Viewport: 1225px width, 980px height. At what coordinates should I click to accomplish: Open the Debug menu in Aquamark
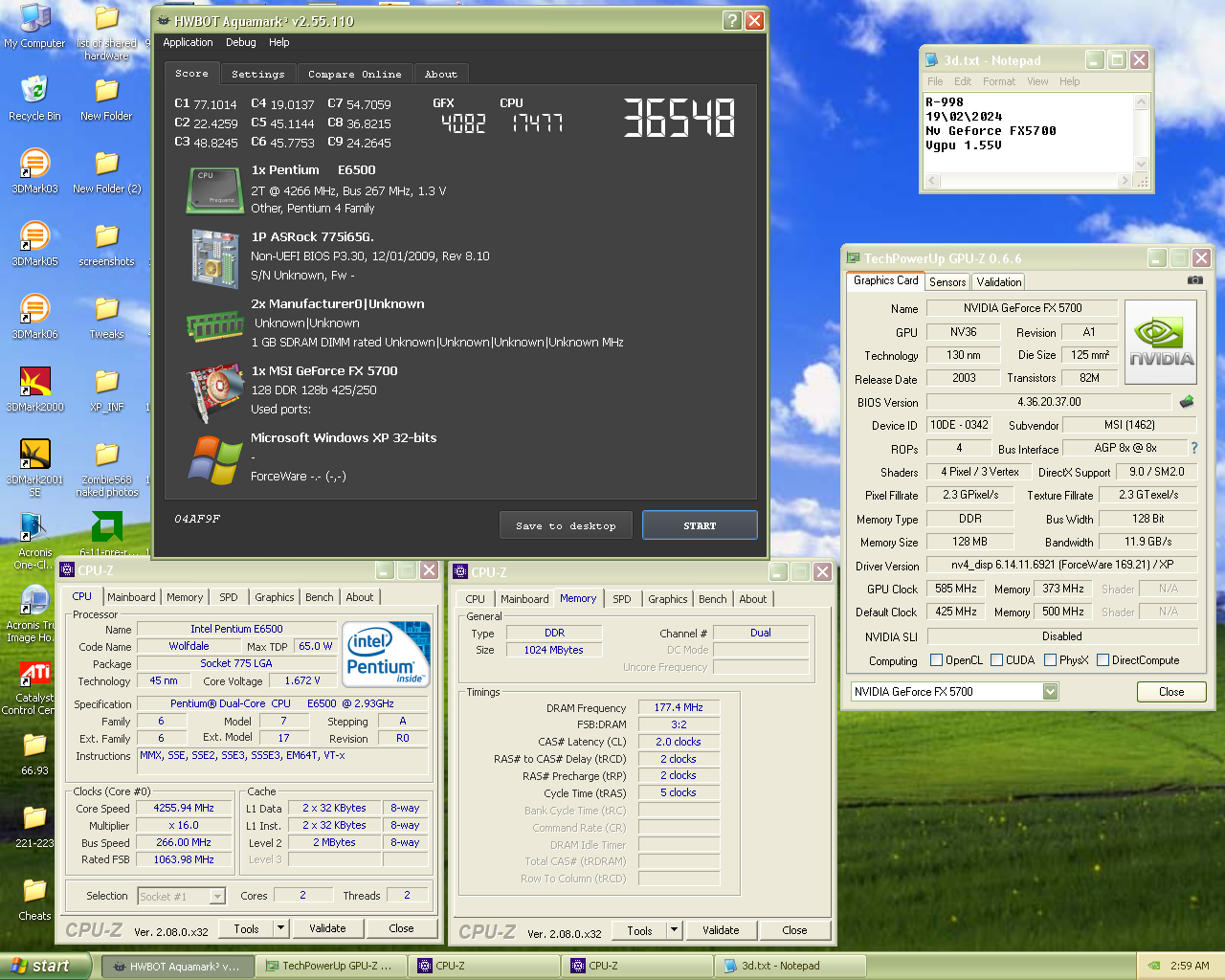coord(241,42)
